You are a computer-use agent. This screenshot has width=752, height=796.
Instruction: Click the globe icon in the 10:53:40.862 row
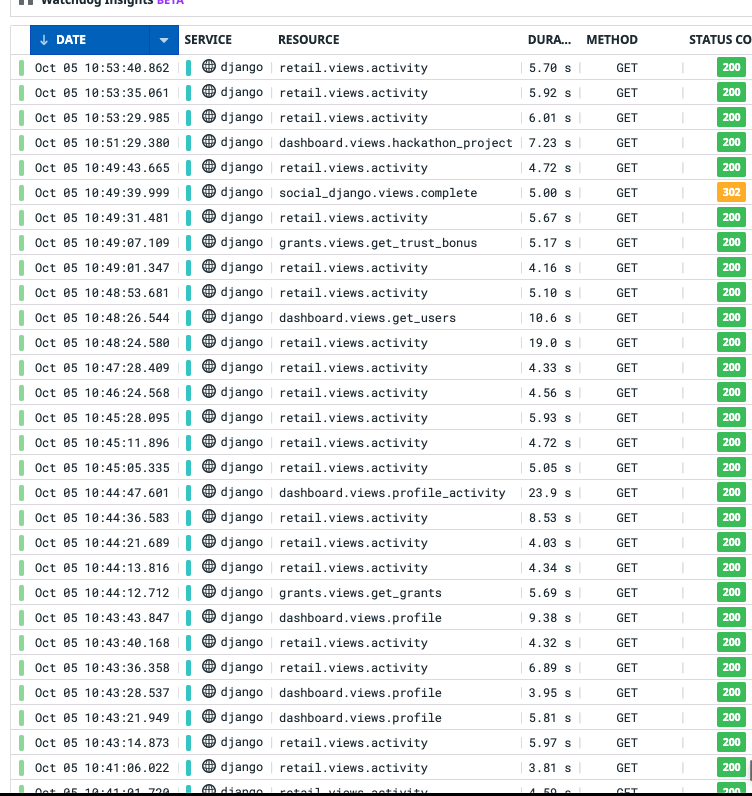(x=209, y=67)
